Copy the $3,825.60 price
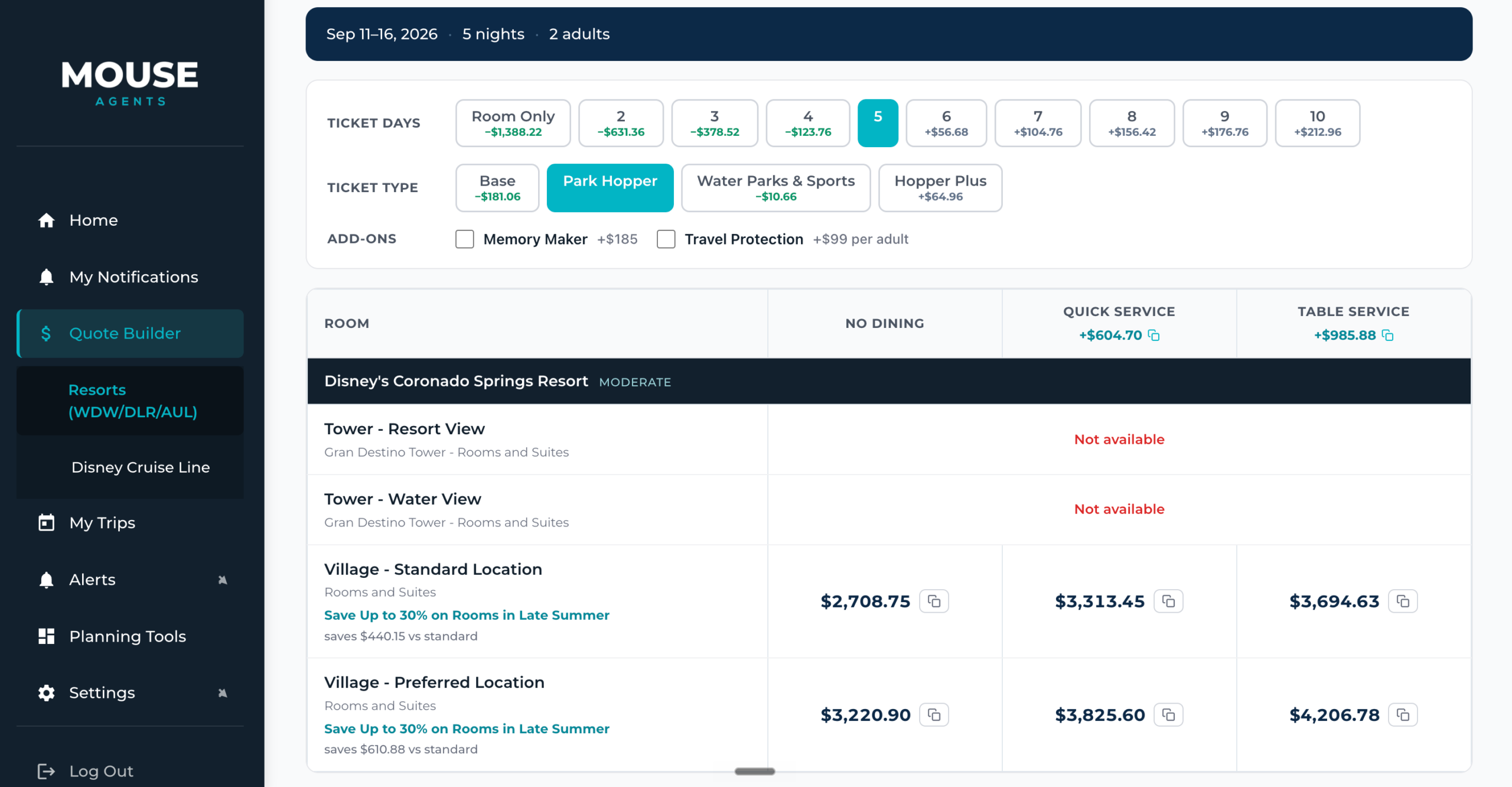Screen dimensions: 1512x787 point(1168,715)
